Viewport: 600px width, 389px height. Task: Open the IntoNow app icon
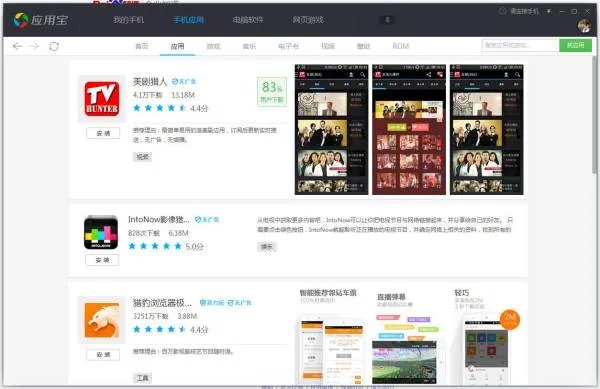(101, 232)
